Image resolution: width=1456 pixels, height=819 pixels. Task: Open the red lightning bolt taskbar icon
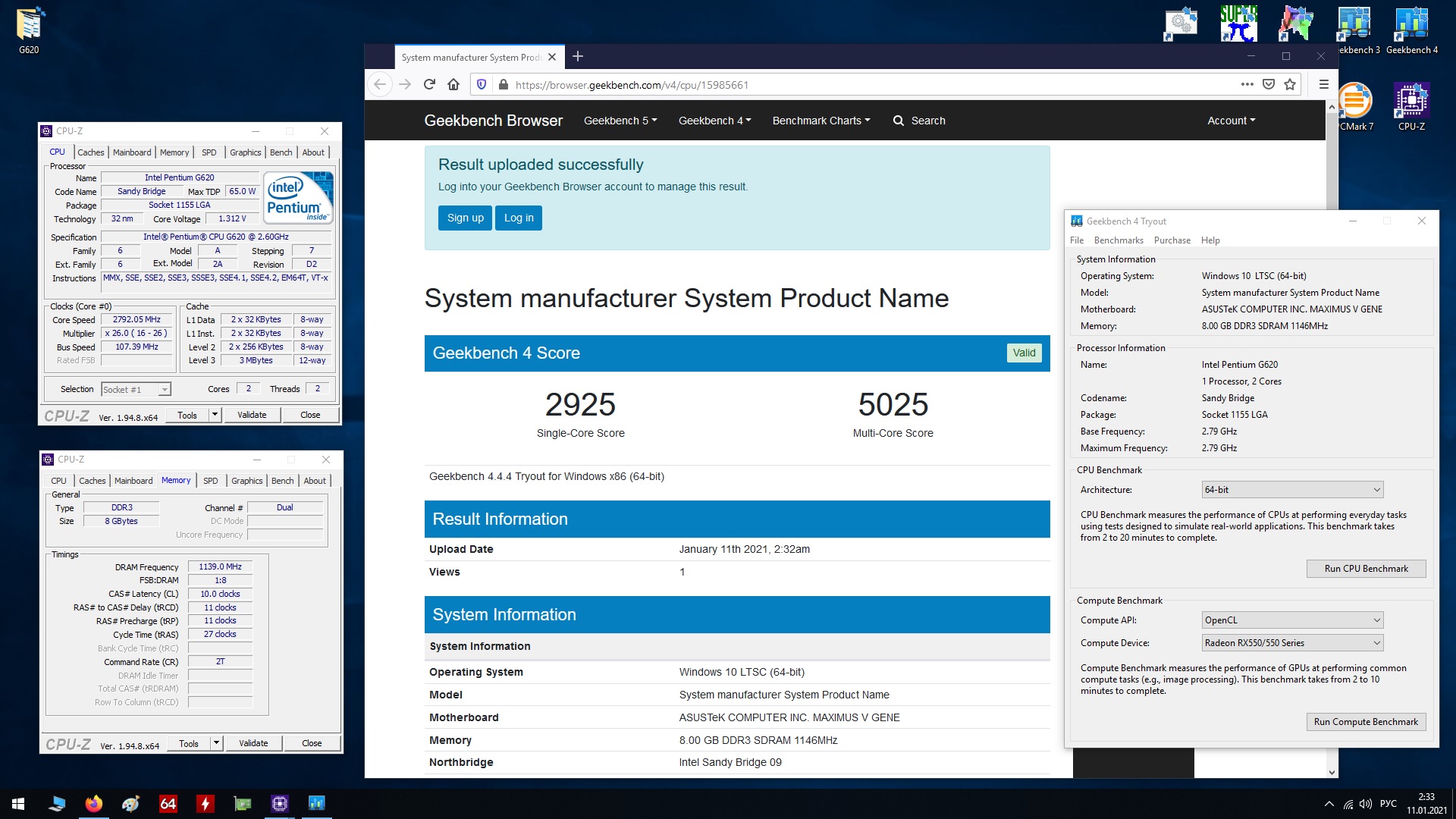click(205, 804)
